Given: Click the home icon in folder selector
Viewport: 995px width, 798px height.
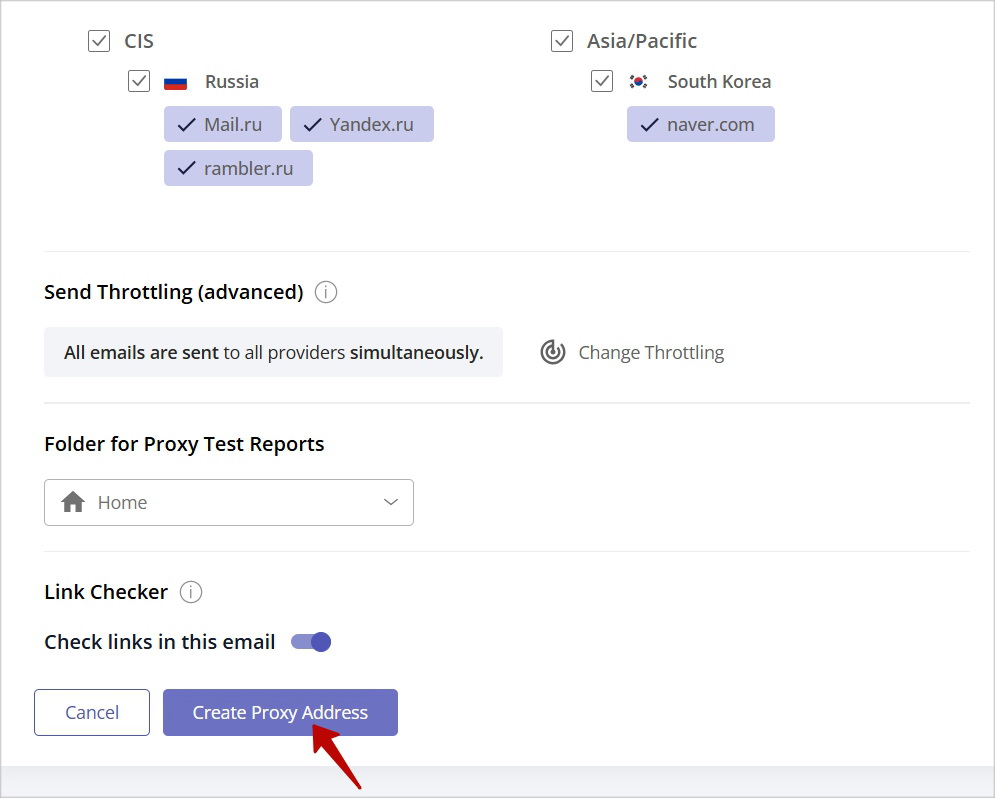Looking at the screenshot, I should pos(73,502).
